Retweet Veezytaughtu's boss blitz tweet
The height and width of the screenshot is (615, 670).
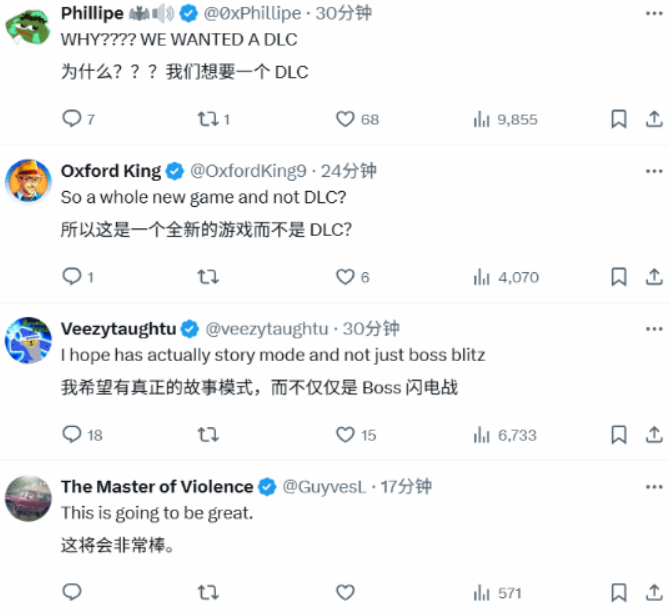pyautogui.click(x=208, y=435)
